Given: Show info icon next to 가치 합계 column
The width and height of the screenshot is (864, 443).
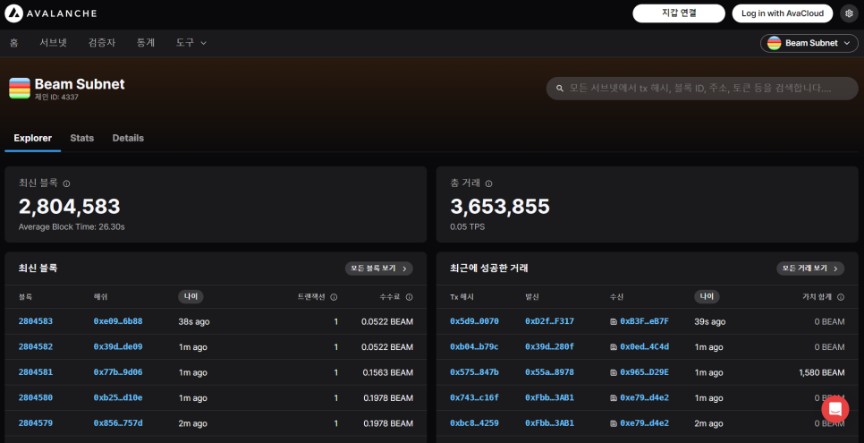Looking at the screenshot, I should (x=840, y=297).
